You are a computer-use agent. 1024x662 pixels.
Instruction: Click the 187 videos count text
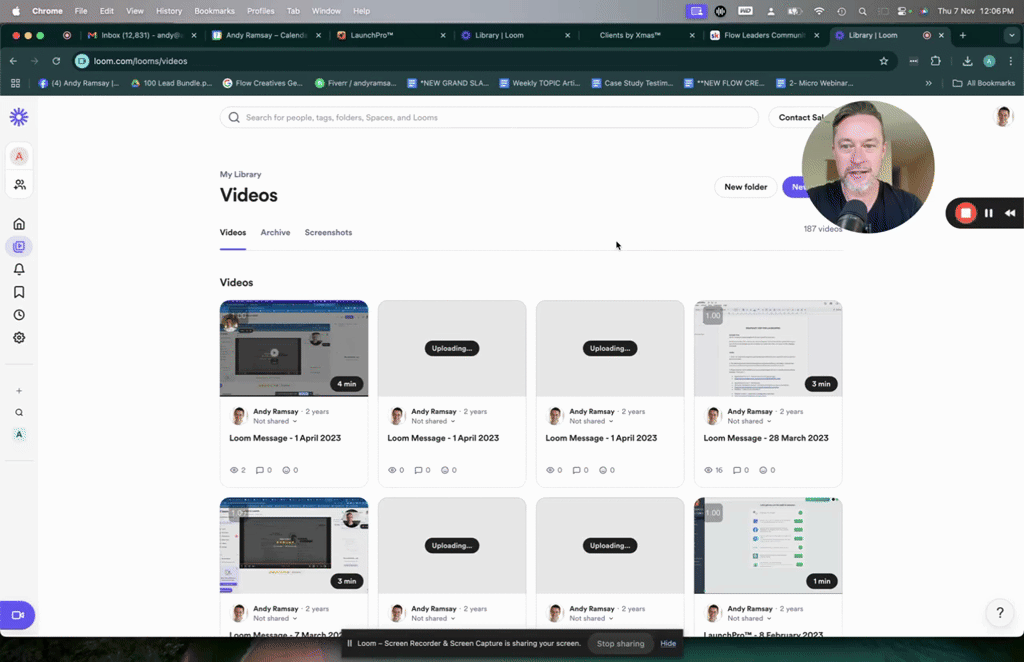(x=822, y=229)
